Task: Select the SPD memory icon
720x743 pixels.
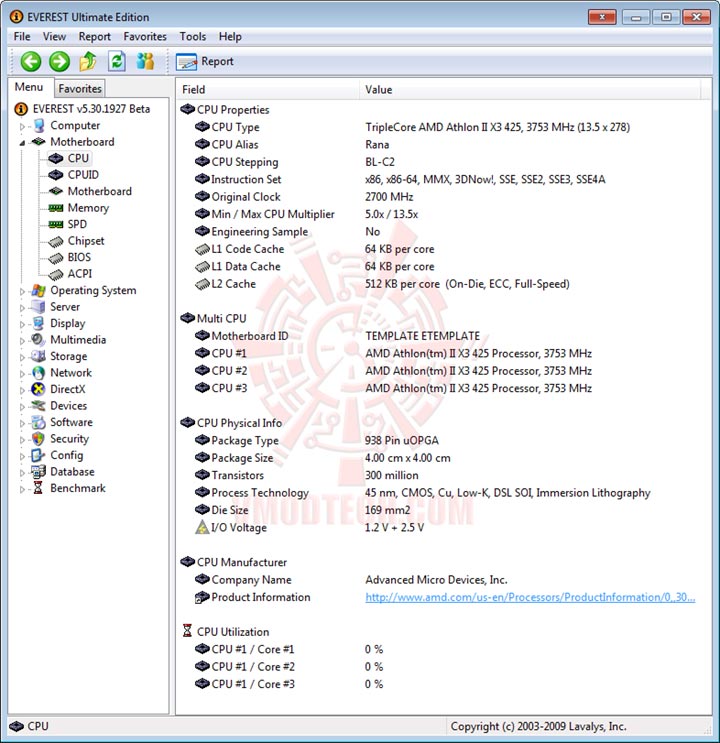Action: [56, 224]
